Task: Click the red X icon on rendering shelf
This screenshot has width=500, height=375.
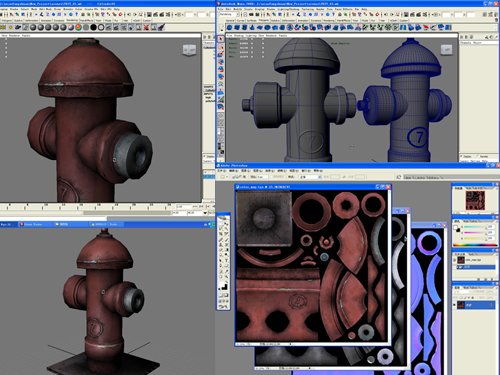Action: point(146,27)
